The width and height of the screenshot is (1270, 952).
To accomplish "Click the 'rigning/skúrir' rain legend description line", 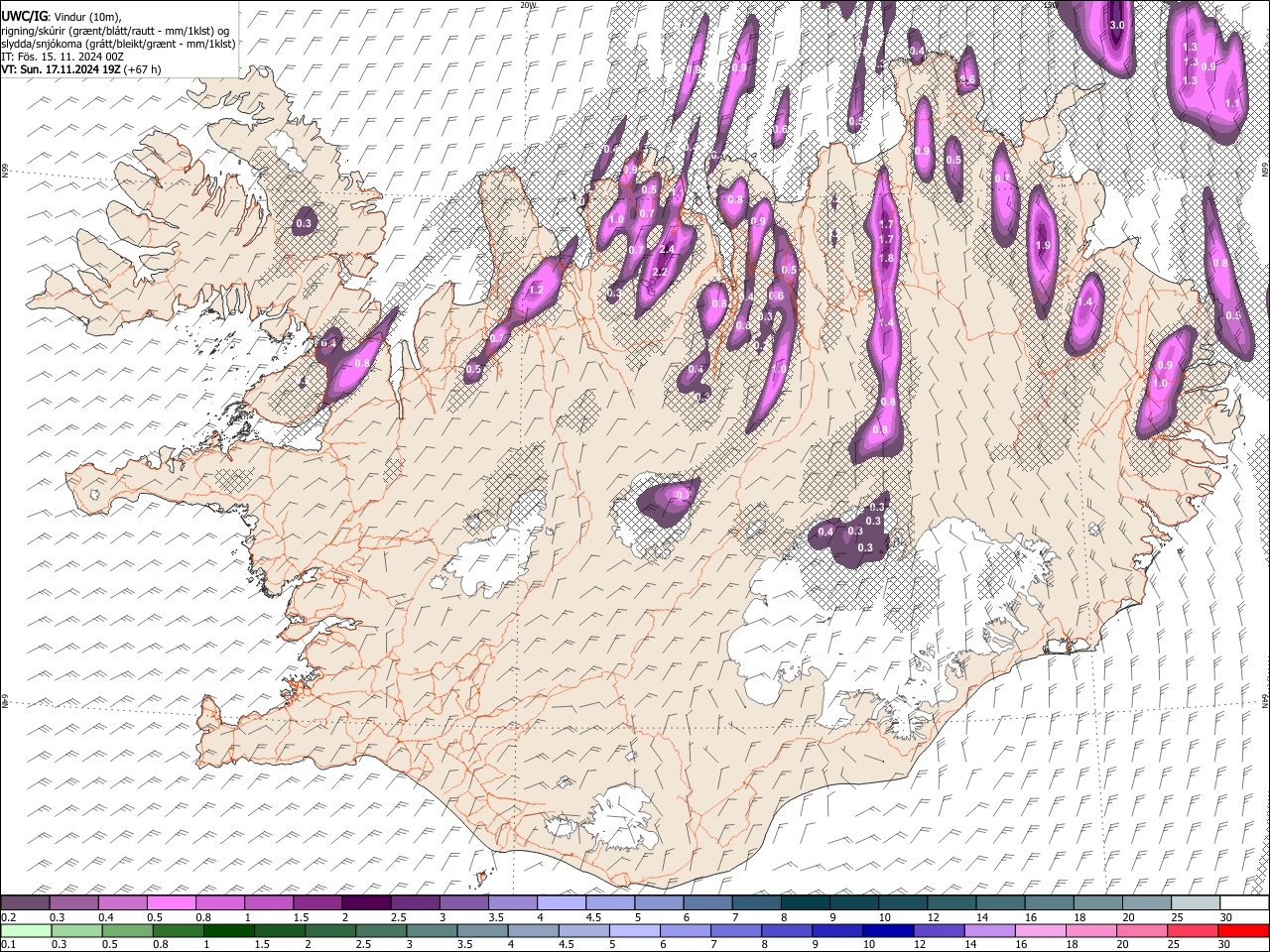I will click(x=117, y=31).
